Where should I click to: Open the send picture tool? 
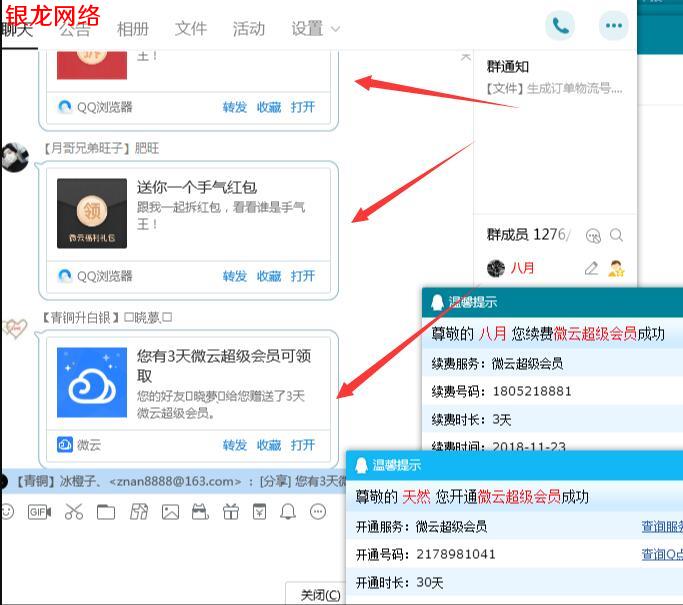[170, 512]
